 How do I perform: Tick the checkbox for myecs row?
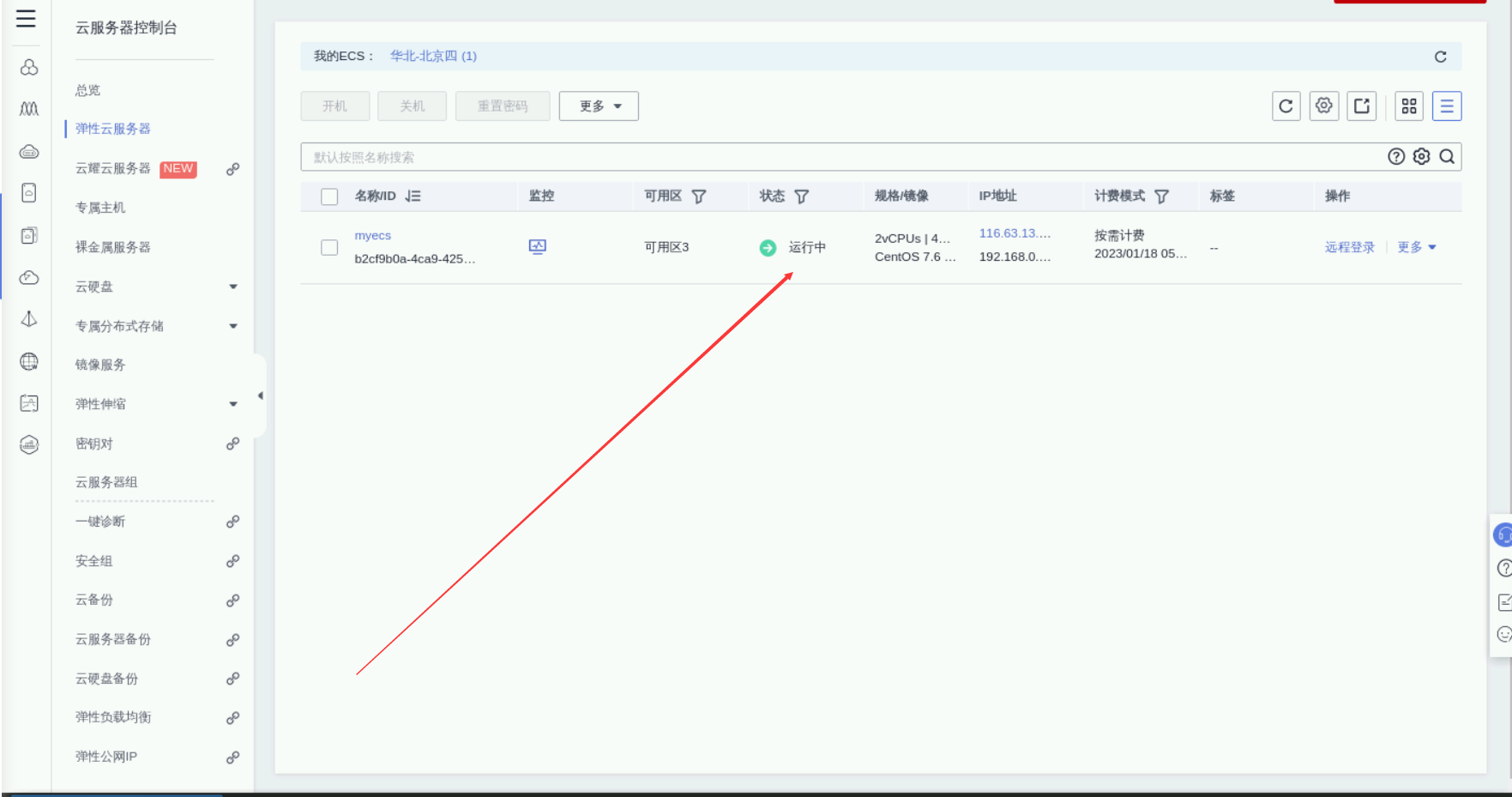(x=329, y=247)
